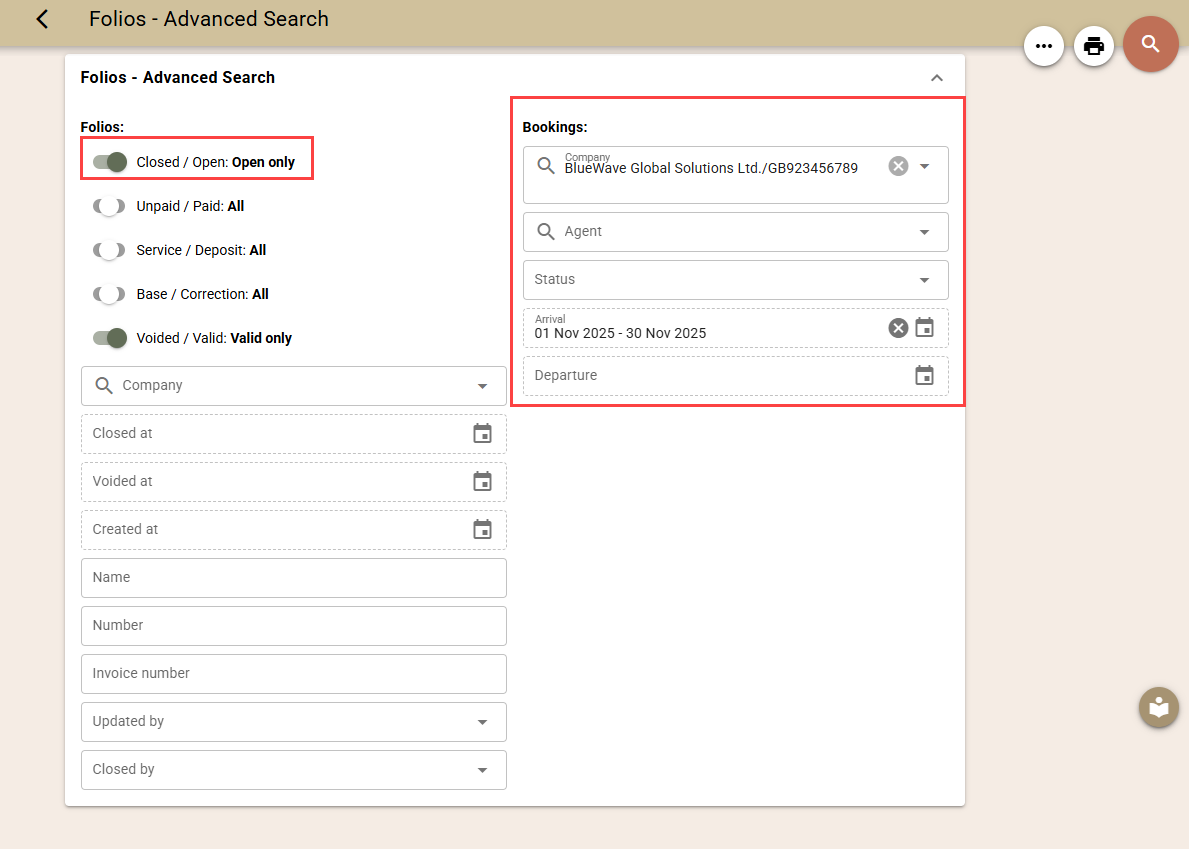Clear the BlueWave company selection
Viewport: 1189px width, 849px height.
click(898, 166)
